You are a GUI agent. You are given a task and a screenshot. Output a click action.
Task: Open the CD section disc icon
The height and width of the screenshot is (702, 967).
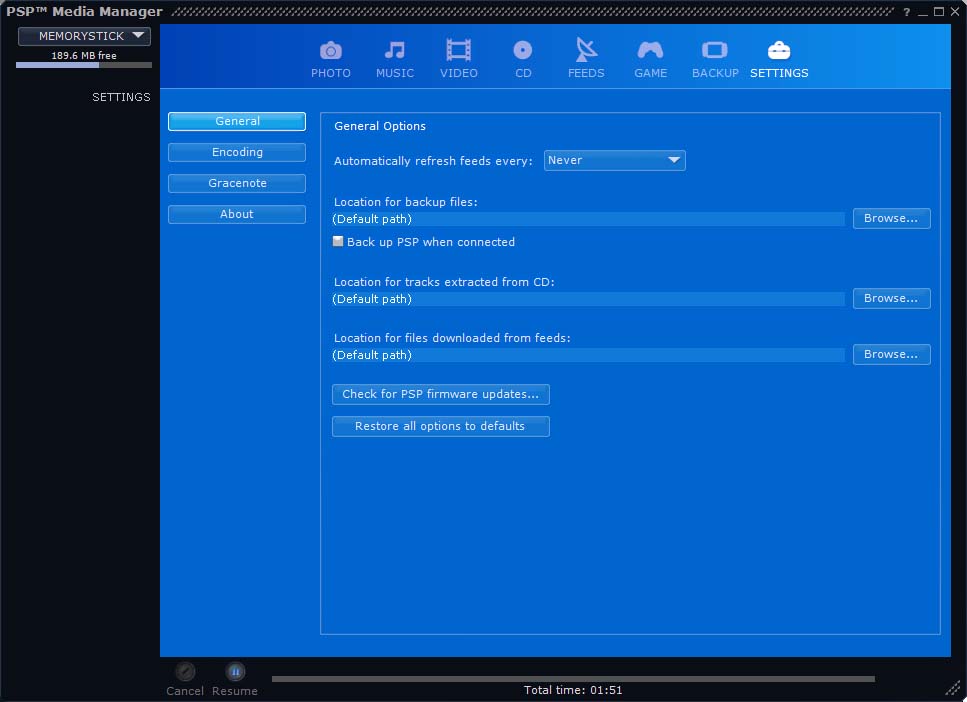522,51
